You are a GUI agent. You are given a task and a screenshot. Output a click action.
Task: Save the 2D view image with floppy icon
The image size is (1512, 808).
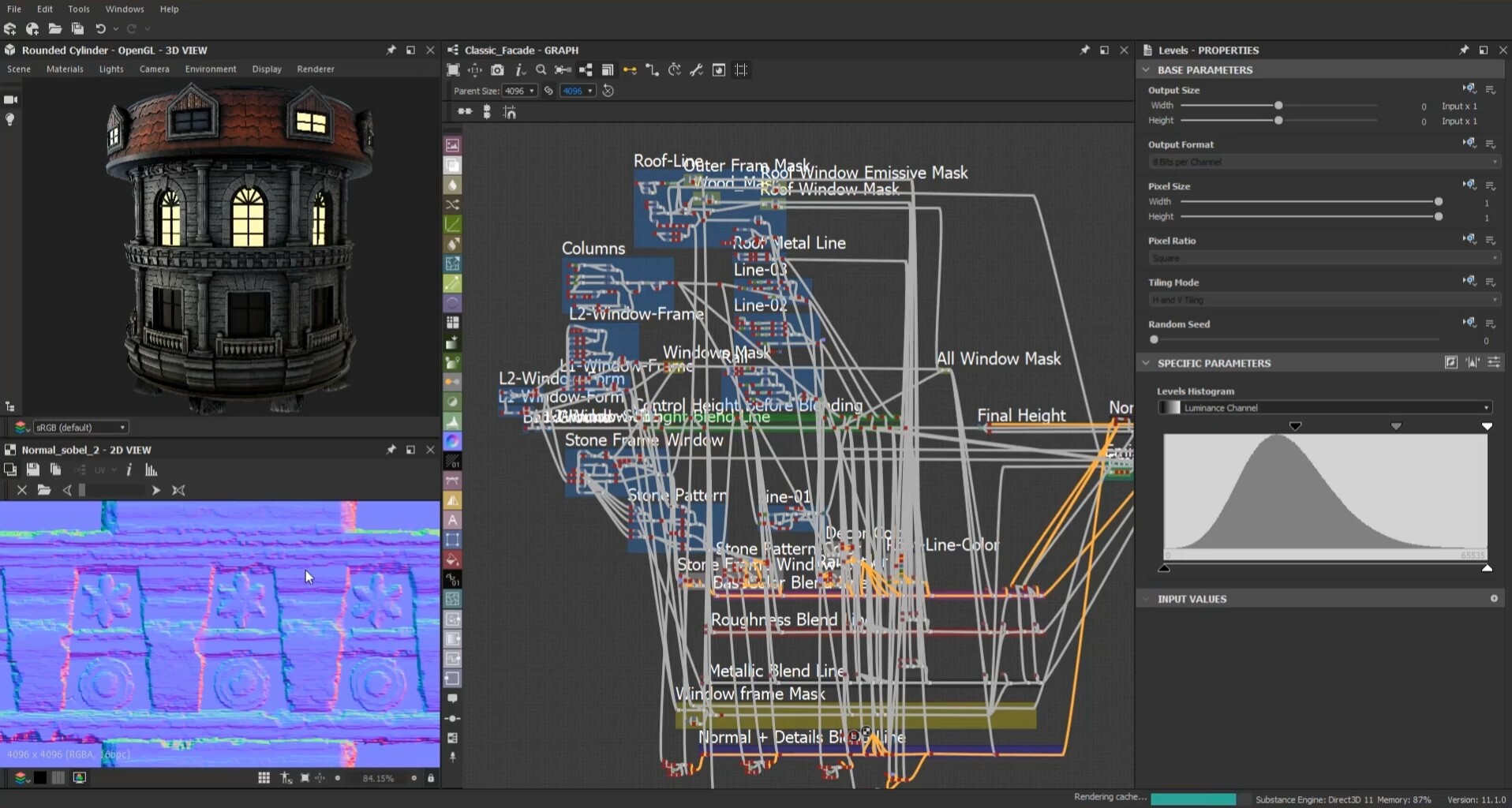[x=32, y=470]
